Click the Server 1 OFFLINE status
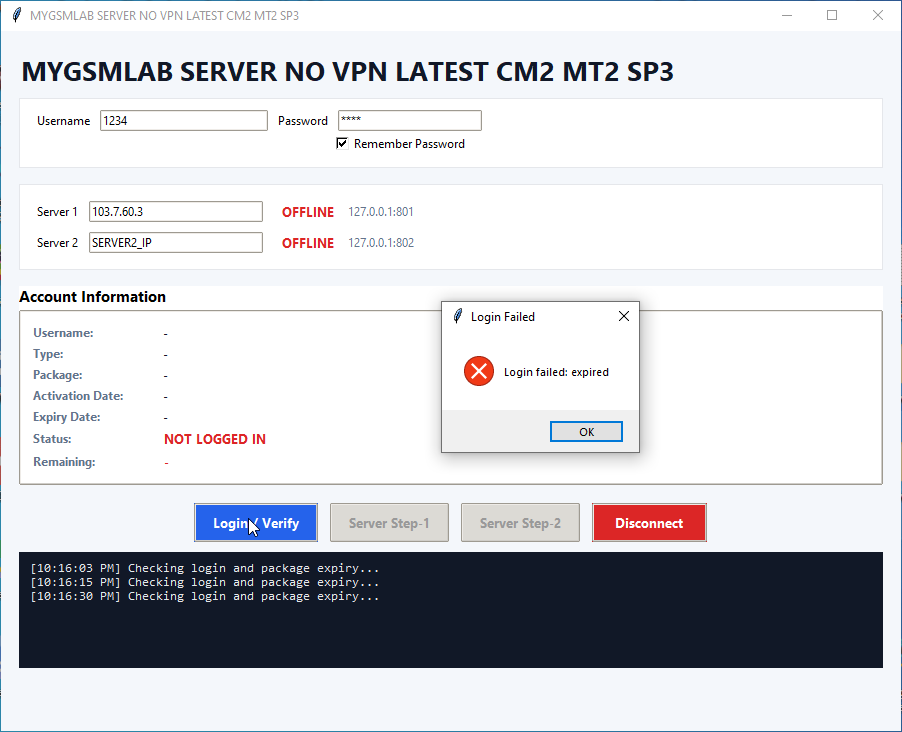Image resolution: width=902 pixels, height=732 pixels. coord(308,212)
